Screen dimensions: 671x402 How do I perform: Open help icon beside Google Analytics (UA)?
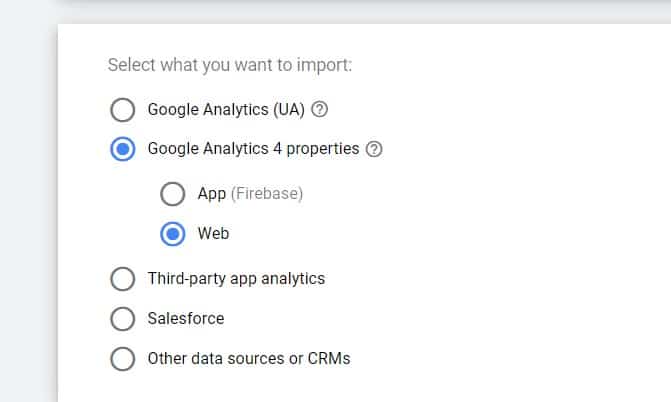click(319, 110)
